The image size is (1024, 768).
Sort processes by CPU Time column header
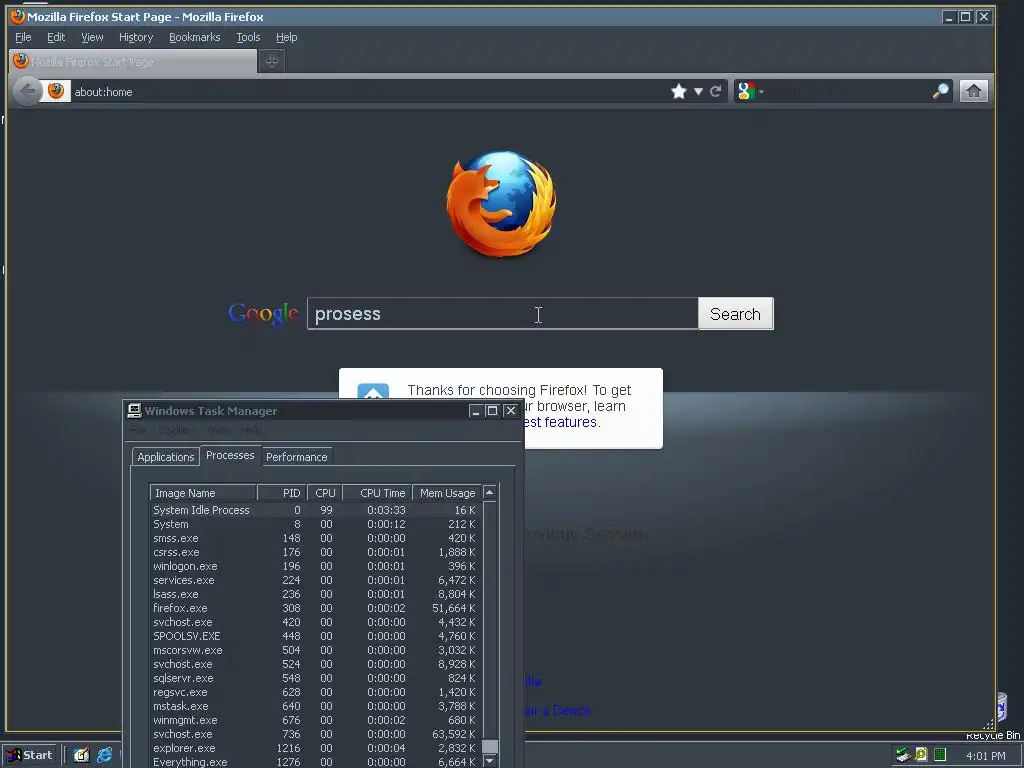pos(377,493)
